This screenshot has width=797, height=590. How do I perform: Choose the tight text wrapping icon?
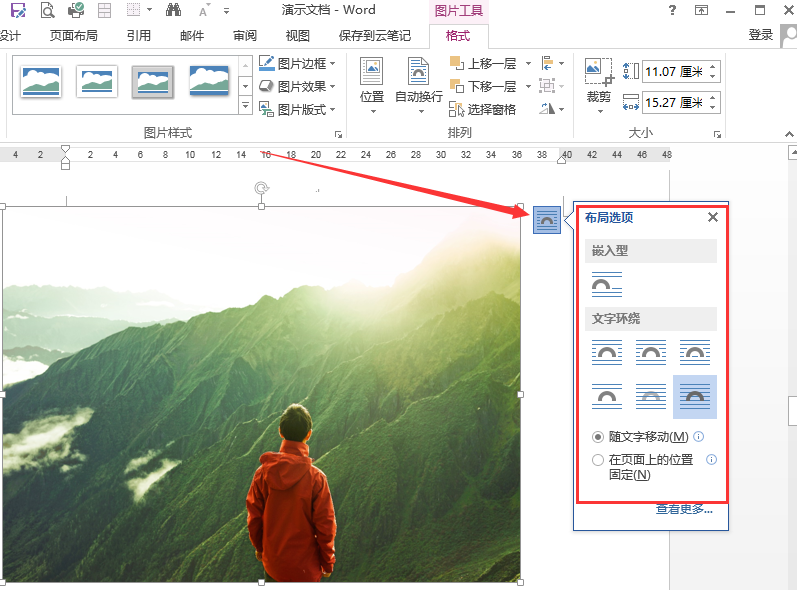(x=651, y=352)
